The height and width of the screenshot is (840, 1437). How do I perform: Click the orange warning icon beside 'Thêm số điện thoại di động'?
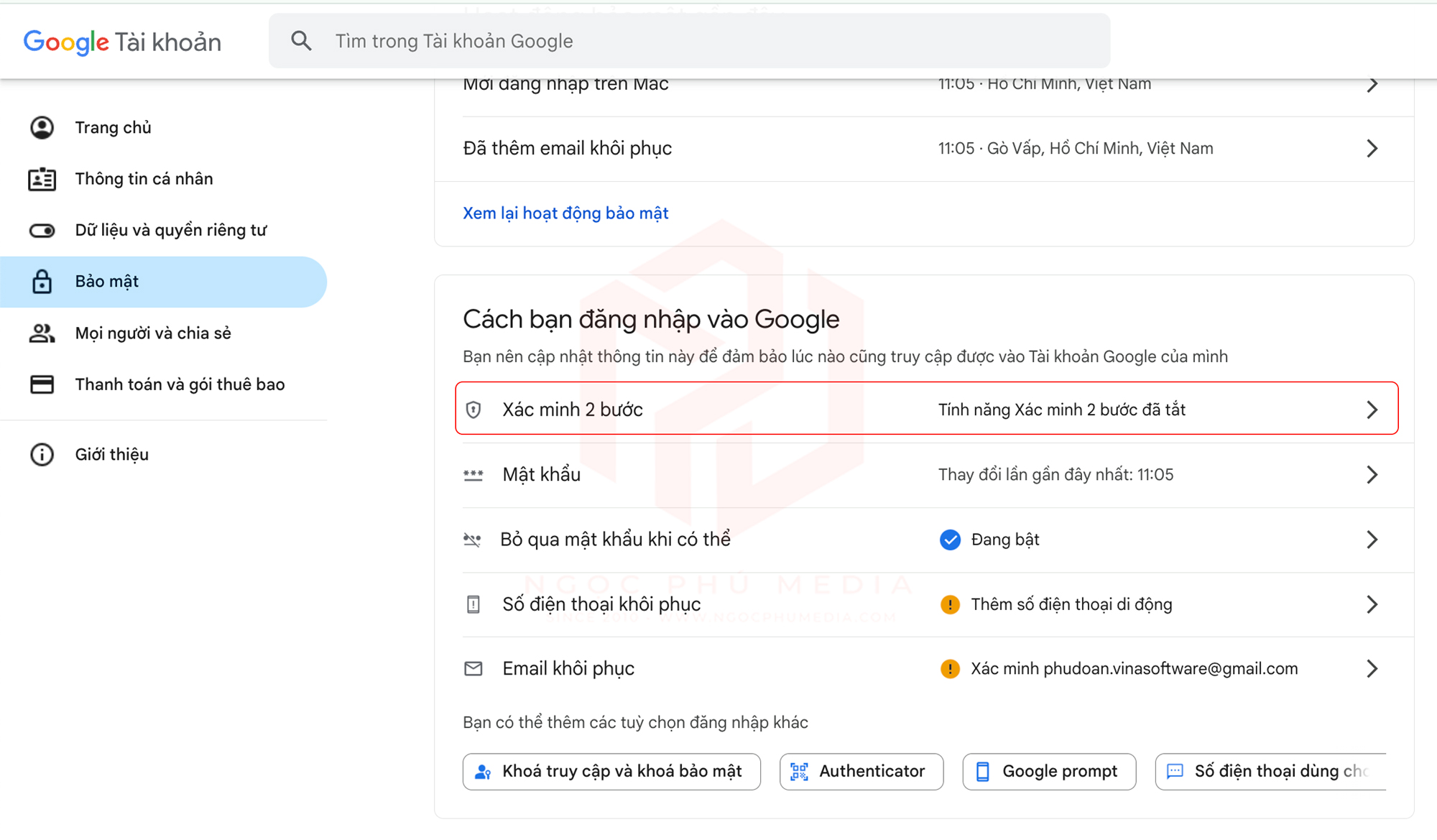tap(950, 604)
